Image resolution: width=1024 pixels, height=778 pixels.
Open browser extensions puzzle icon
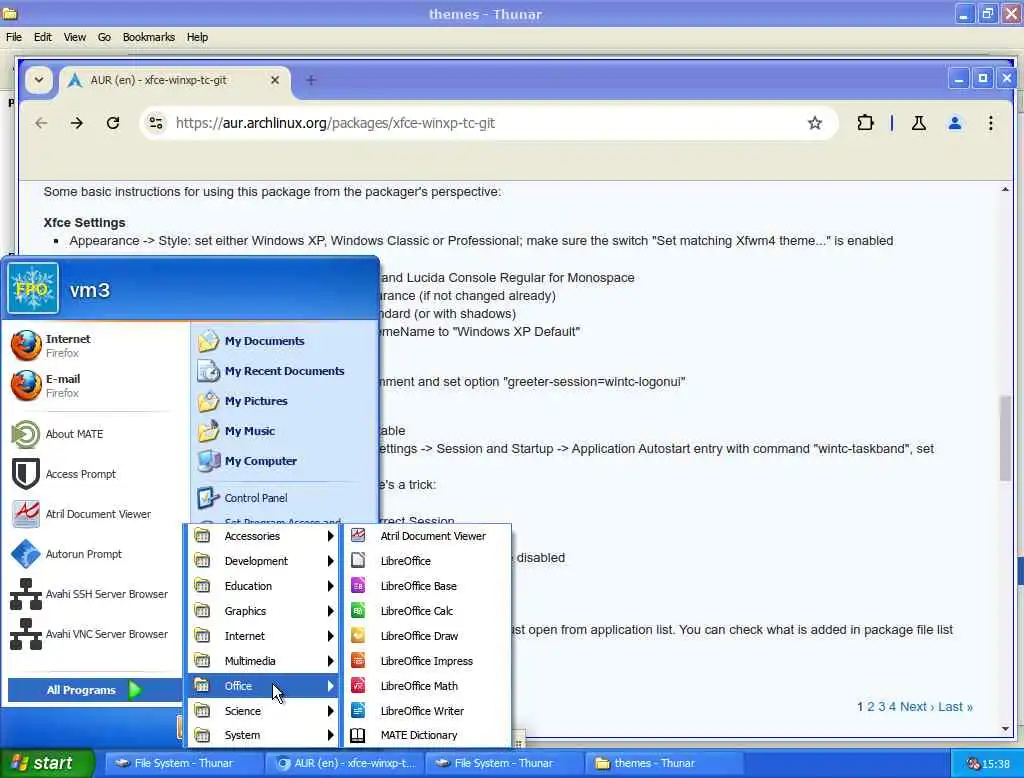(865, 123)
